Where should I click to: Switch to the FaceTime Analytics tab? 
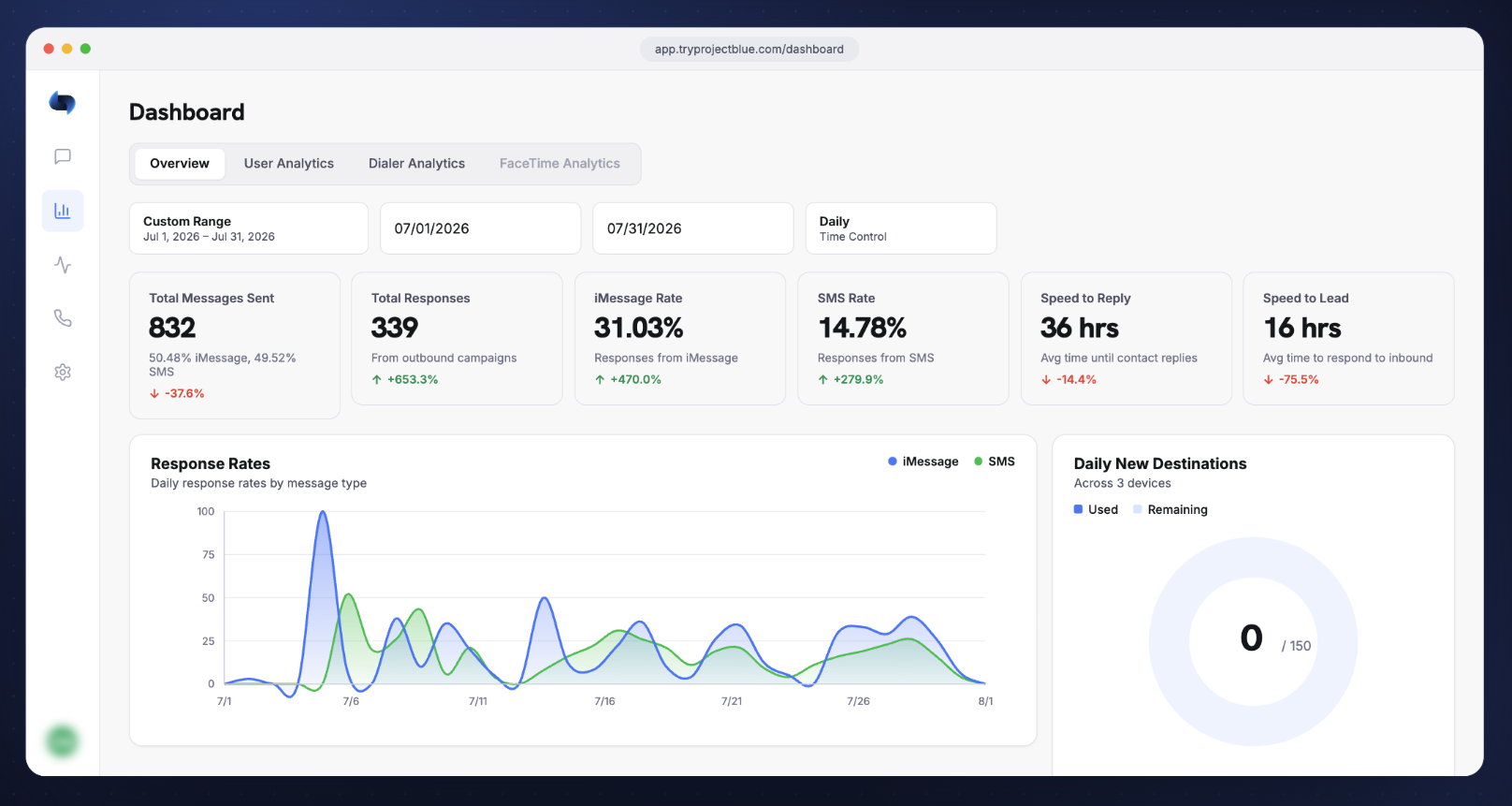coord(560,164)
